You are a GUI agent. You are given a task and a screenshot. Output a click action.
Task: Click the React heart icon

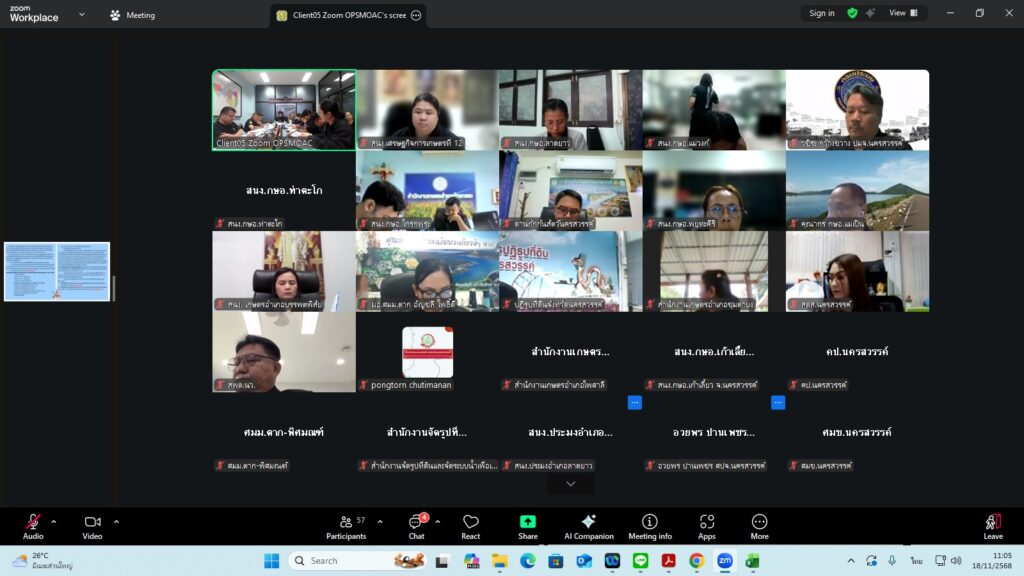click(470, 526)
